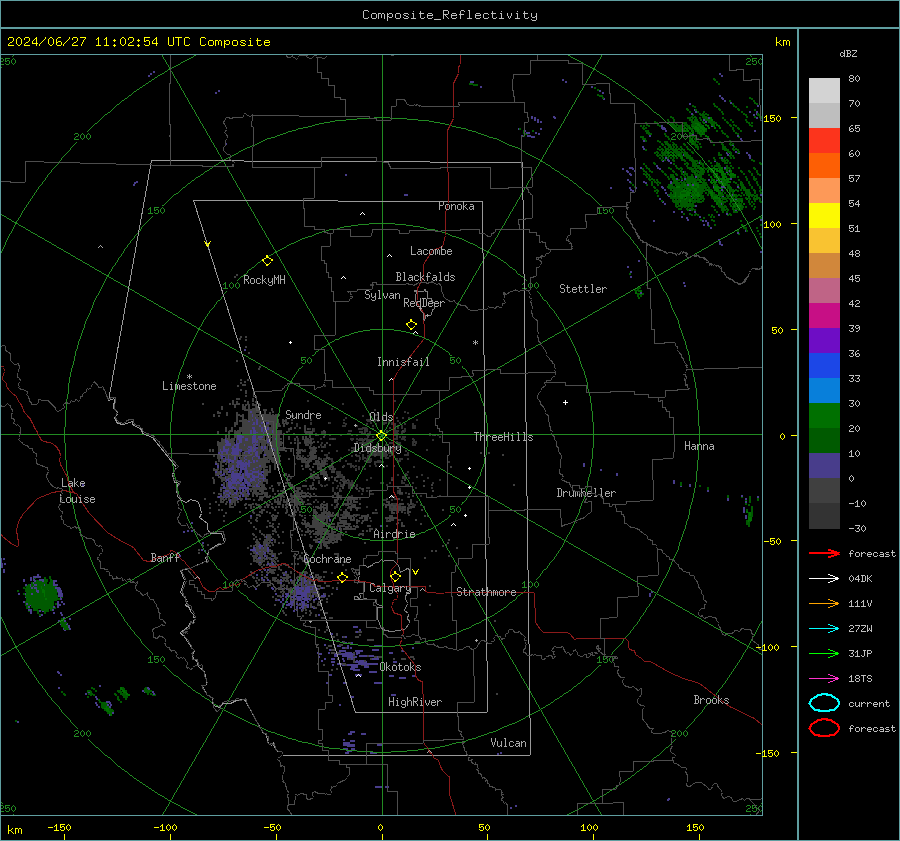
Task: Pick the slate purple 10 dBZ swatch
Action: (824, 466)
